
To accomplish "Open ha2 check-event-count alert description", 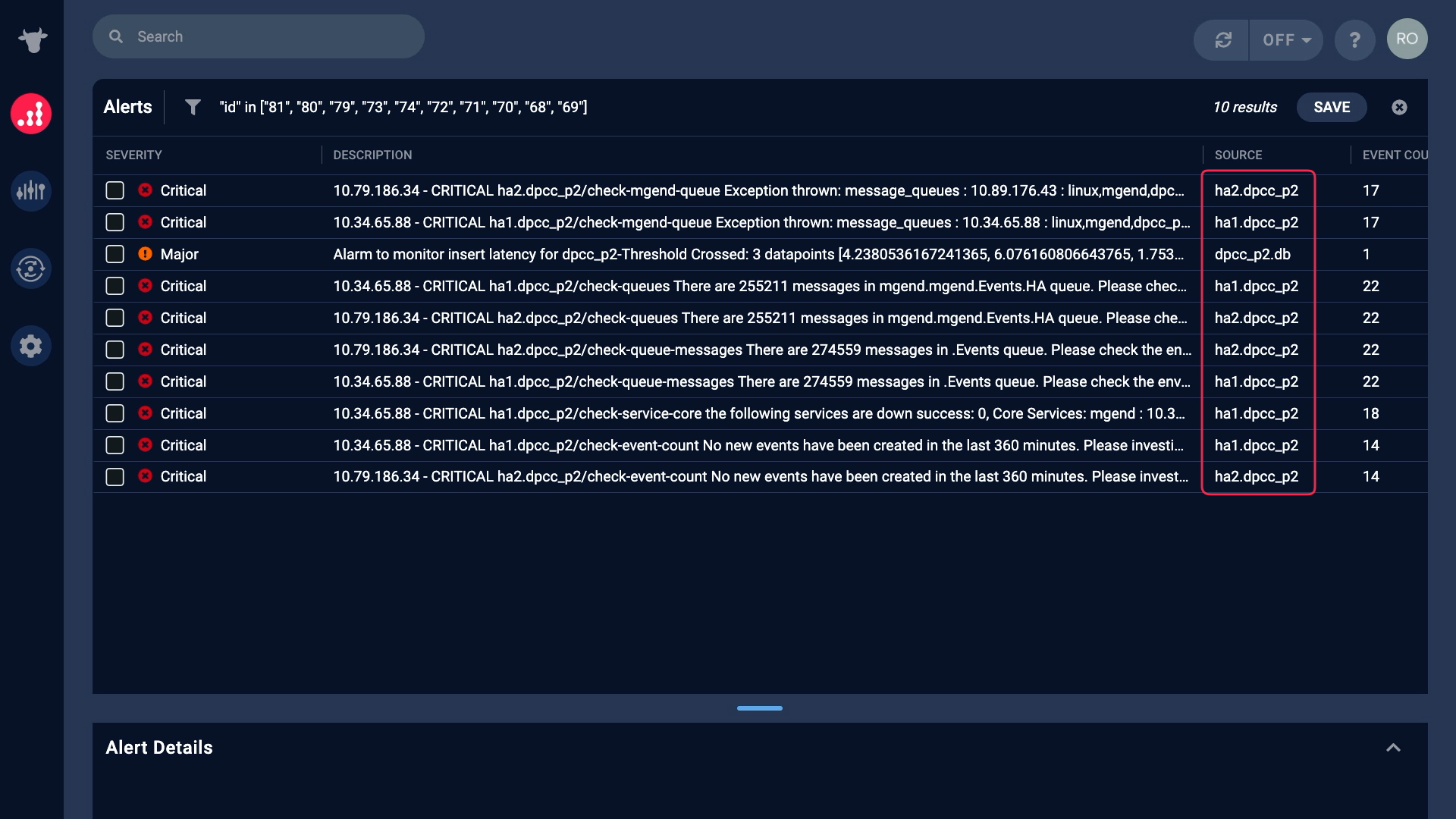I will 761,477.
